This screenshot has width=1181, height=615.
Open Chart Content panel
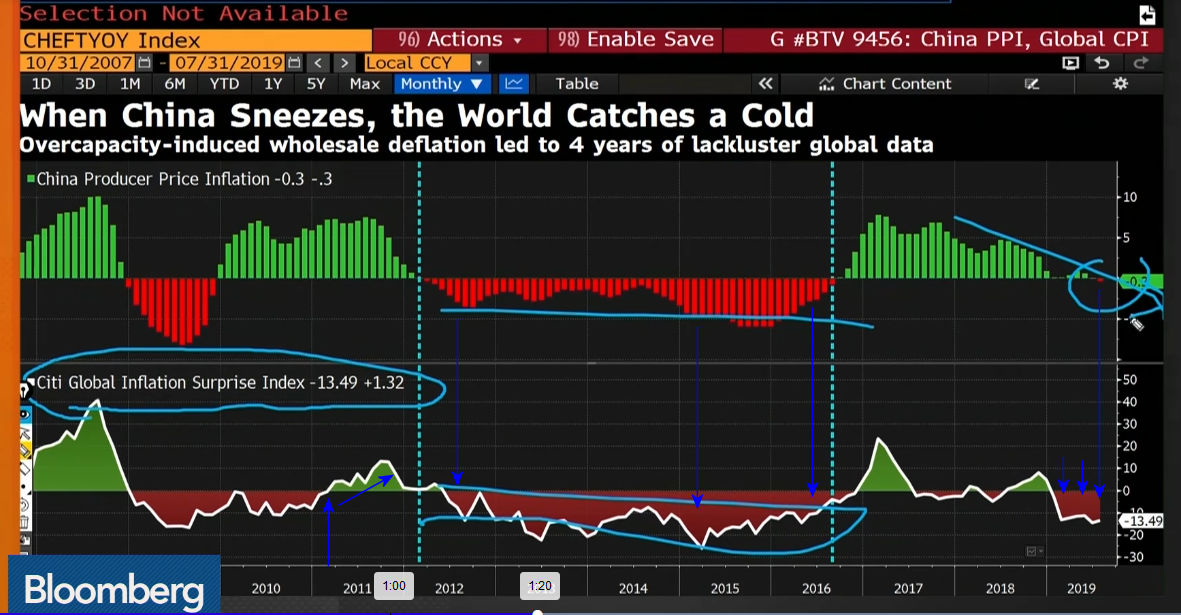[887, 84]
